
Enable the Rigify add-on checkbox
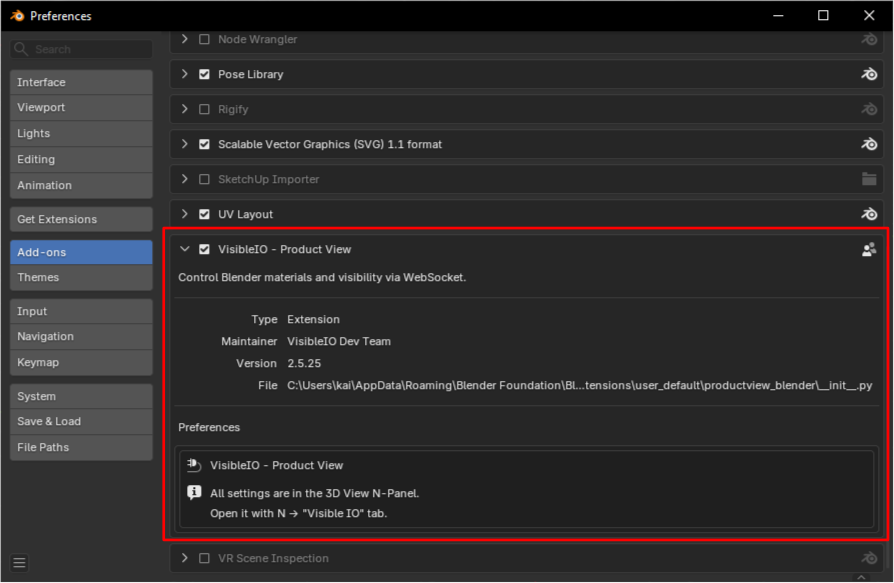[x=204, y=109]
